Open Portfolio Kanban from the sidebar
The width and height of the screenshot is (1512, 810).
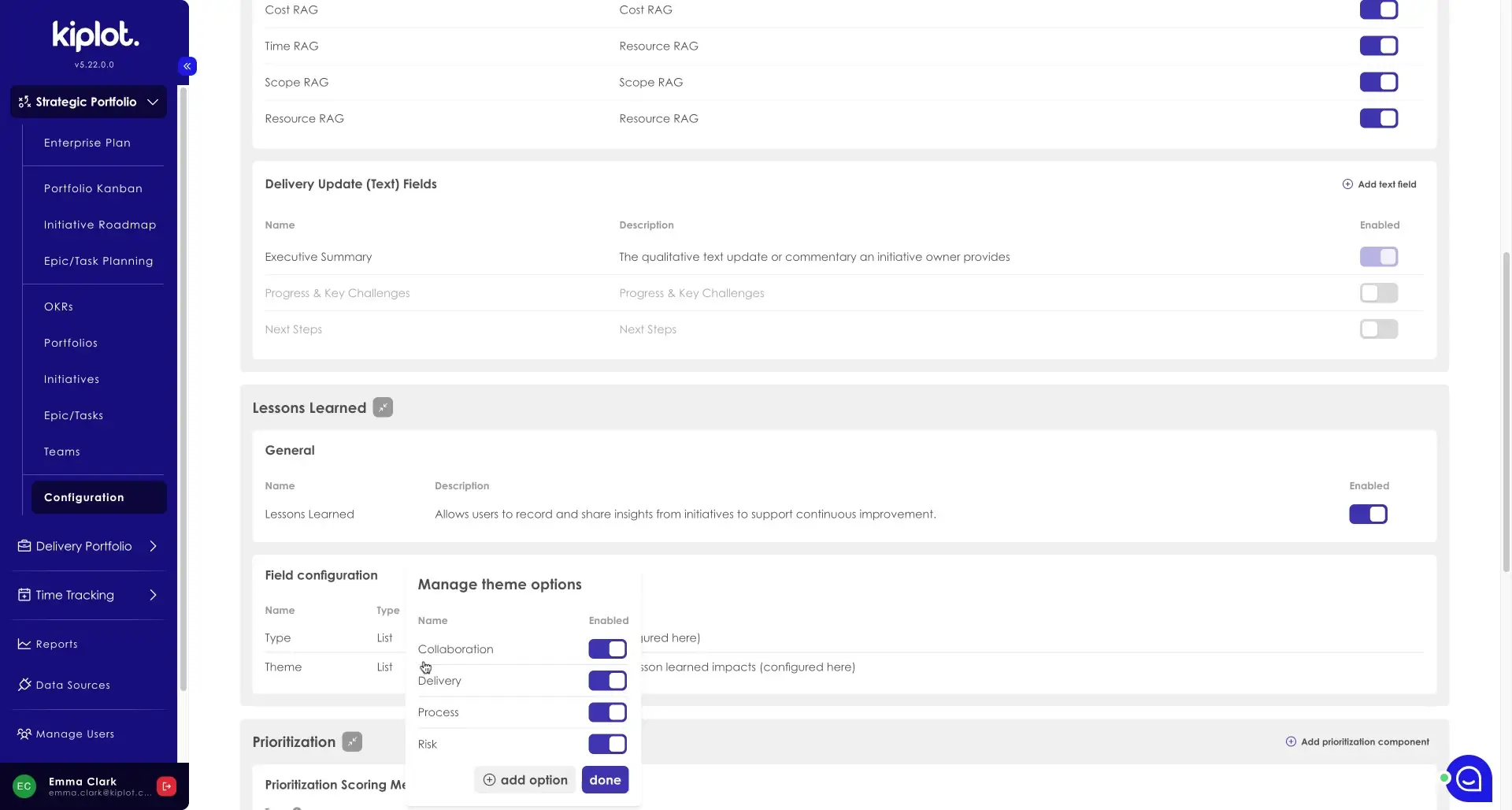coord(93,188)
